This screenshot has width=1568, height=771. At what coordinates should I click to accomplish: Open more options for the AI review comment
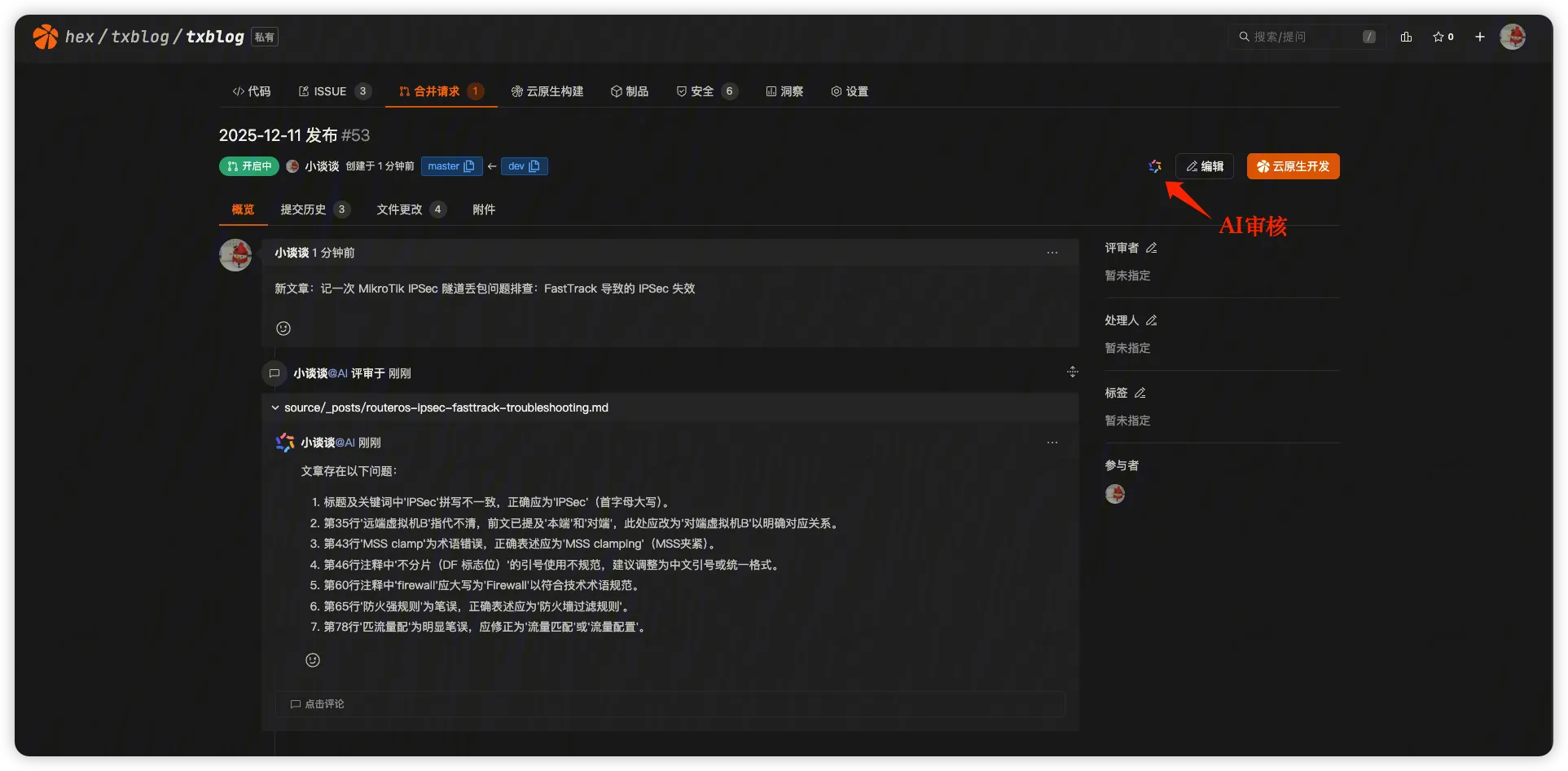click(1052, 443)
